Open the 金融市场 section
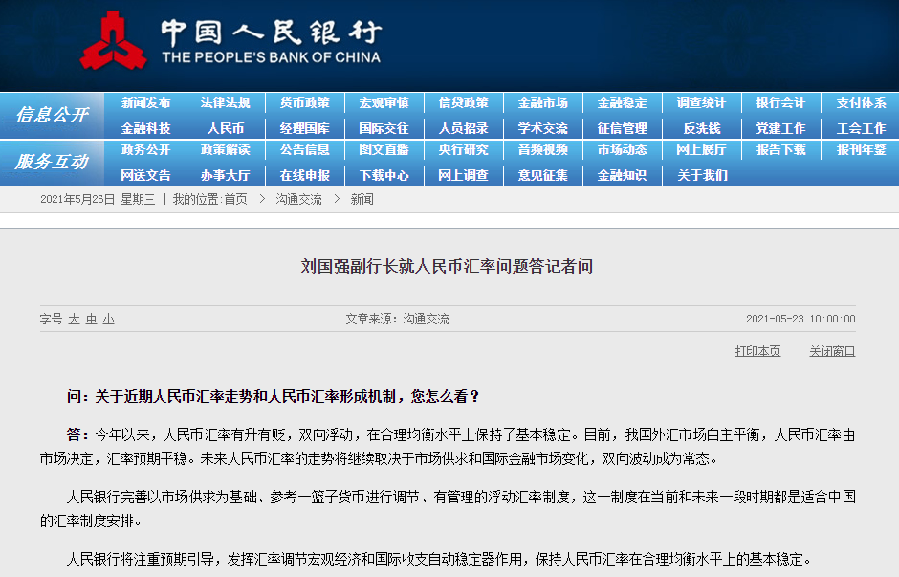 click(x=542, y=102)
